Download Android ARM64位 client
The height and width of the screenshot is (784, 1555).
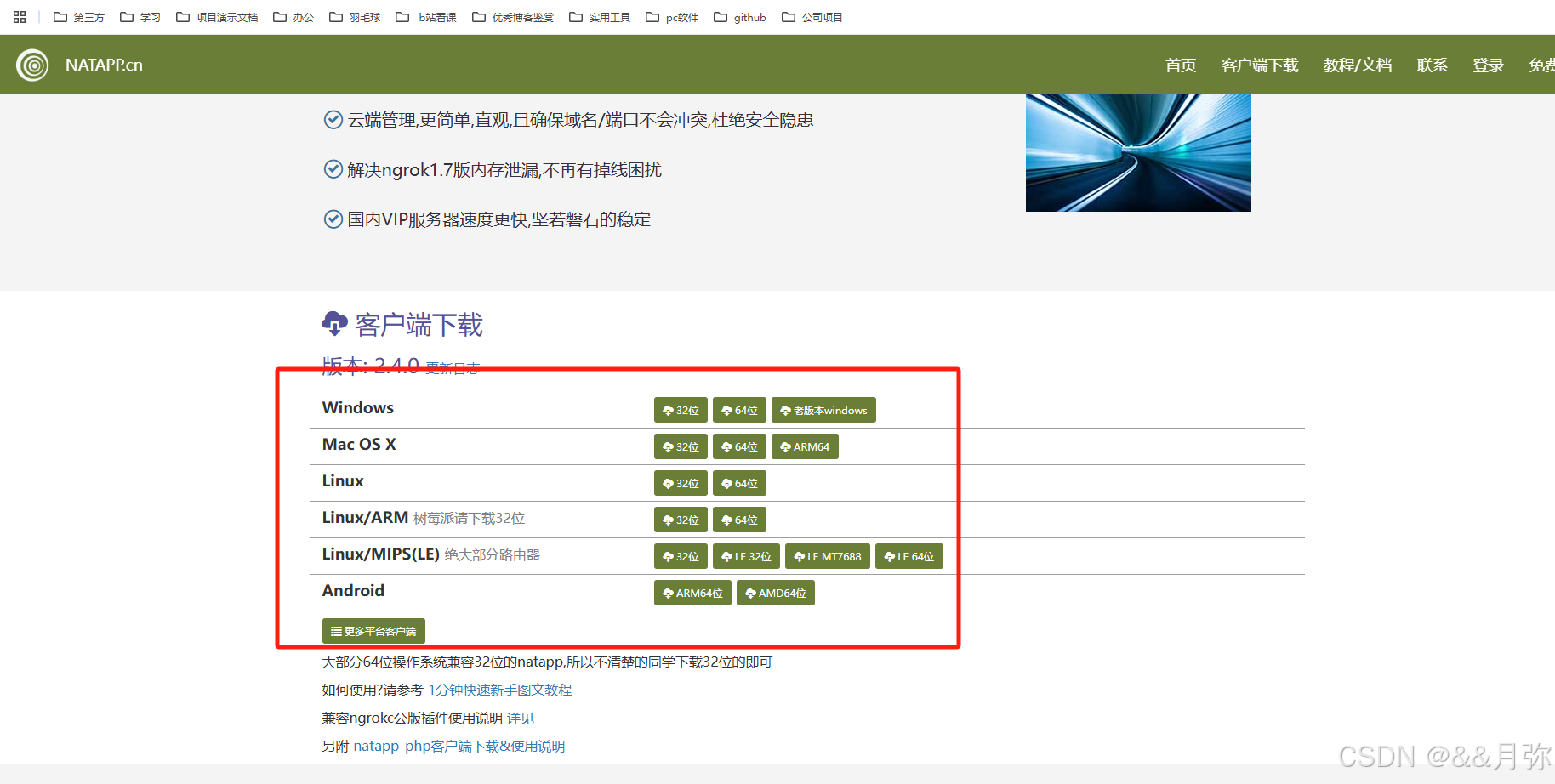point(692,593)
